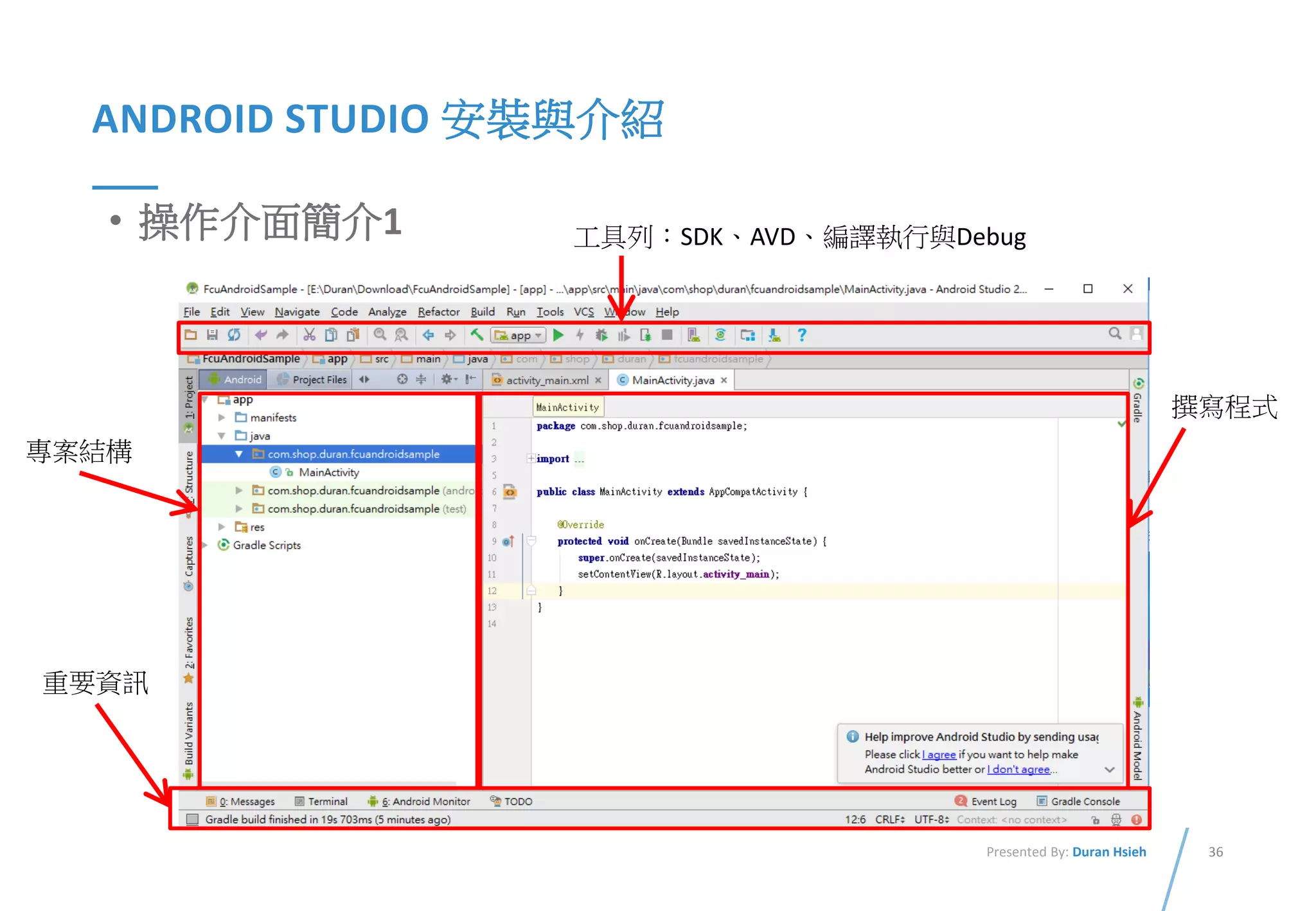Click Sync Project with Gradle icon
The width and height of the screenshot is (1316, 911).
click(x=720, y=335)
